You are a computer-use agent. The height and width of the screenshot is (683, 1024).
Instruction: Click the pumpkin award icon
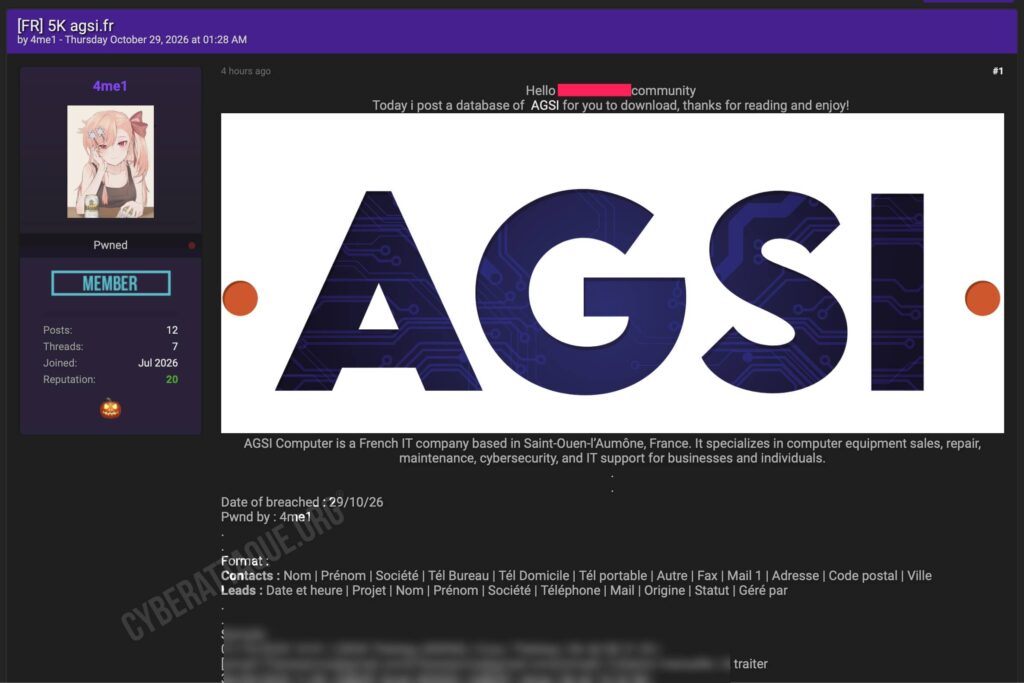(x=110, y=408)
